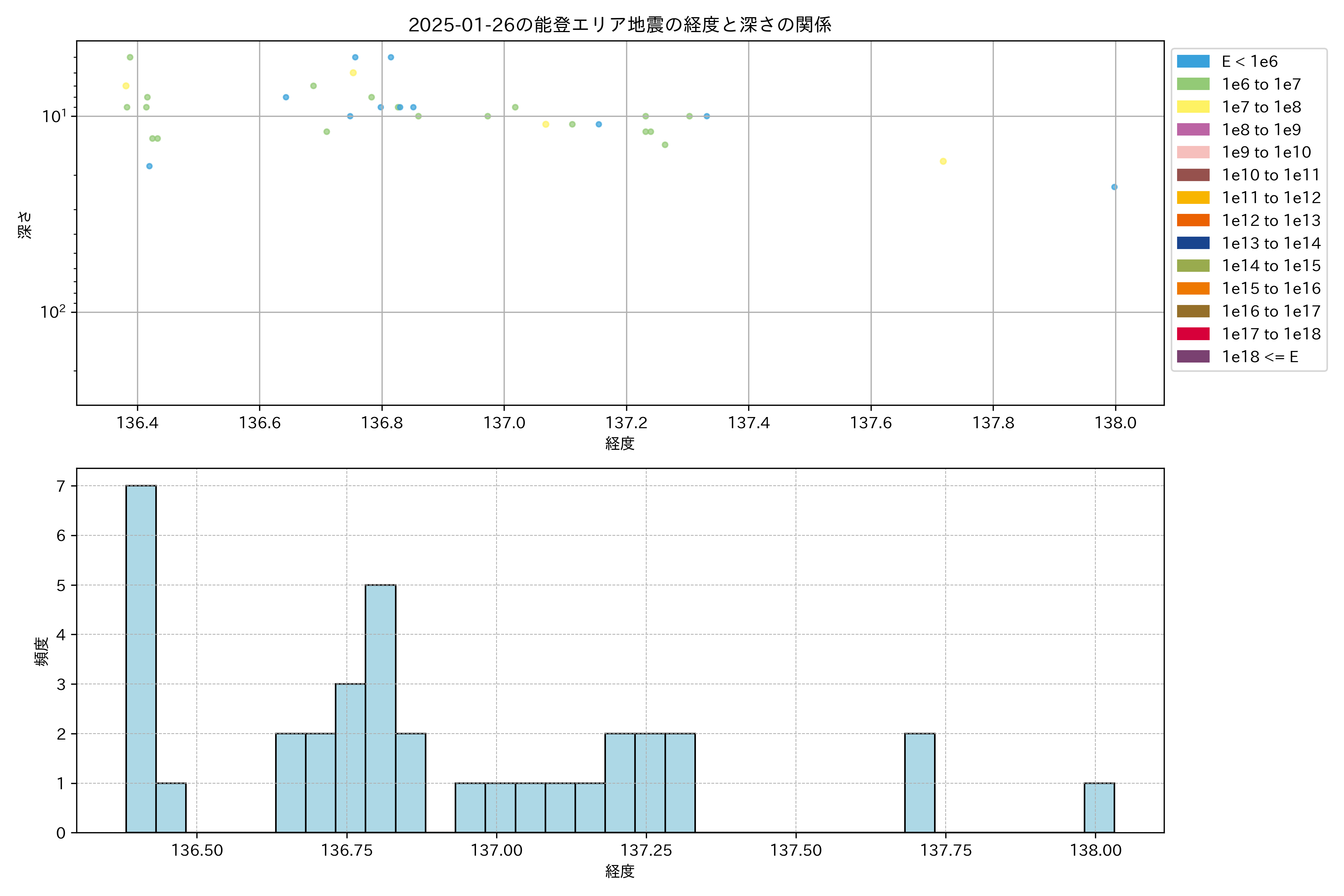Click the pink 1e9 to 1e10 swatch

pyautogui.click(x=1192, y=152)
